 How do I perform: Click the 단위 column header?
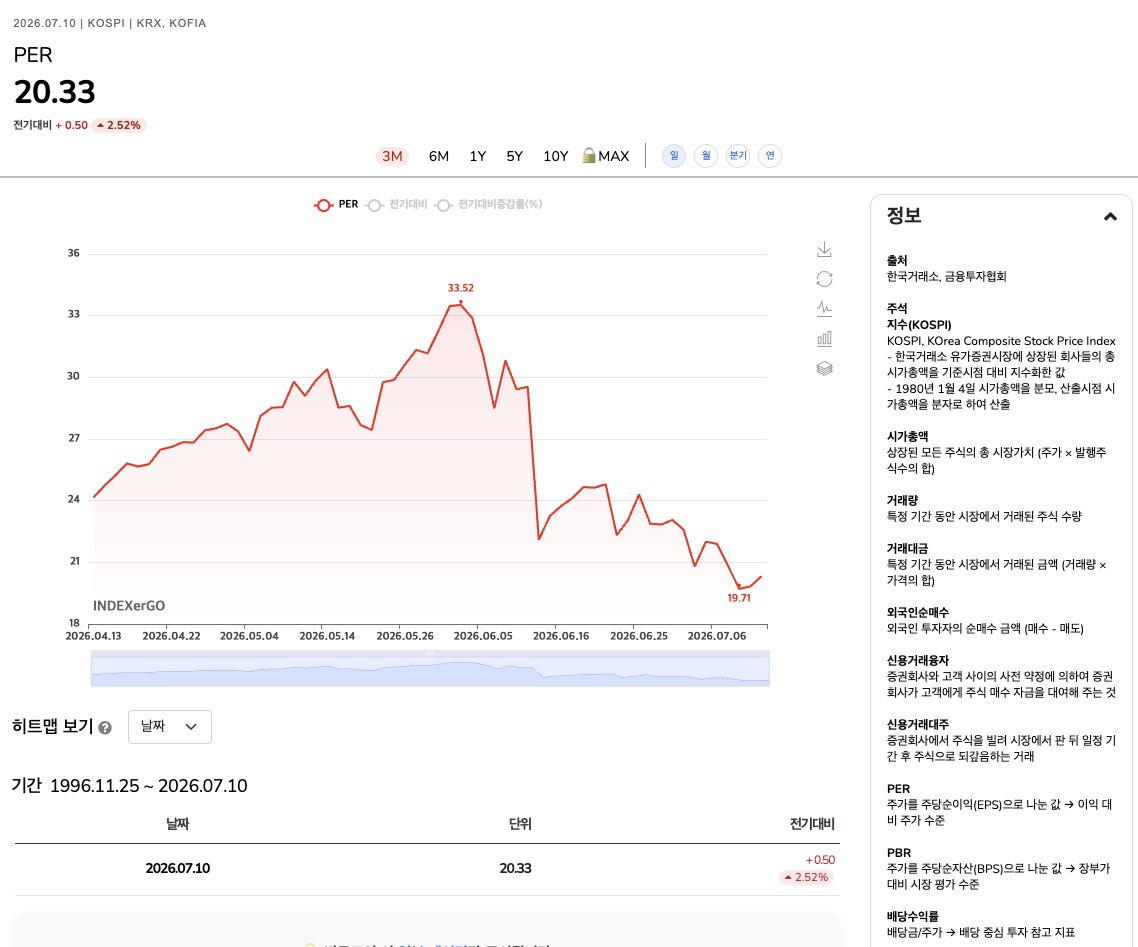(x=520, y=824)
